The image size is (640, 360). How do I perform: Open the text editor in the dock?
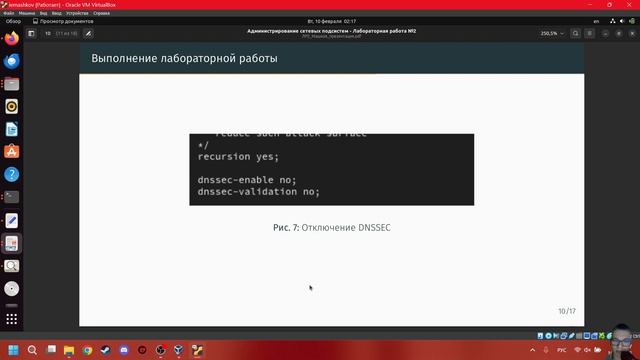coord(11,220)
